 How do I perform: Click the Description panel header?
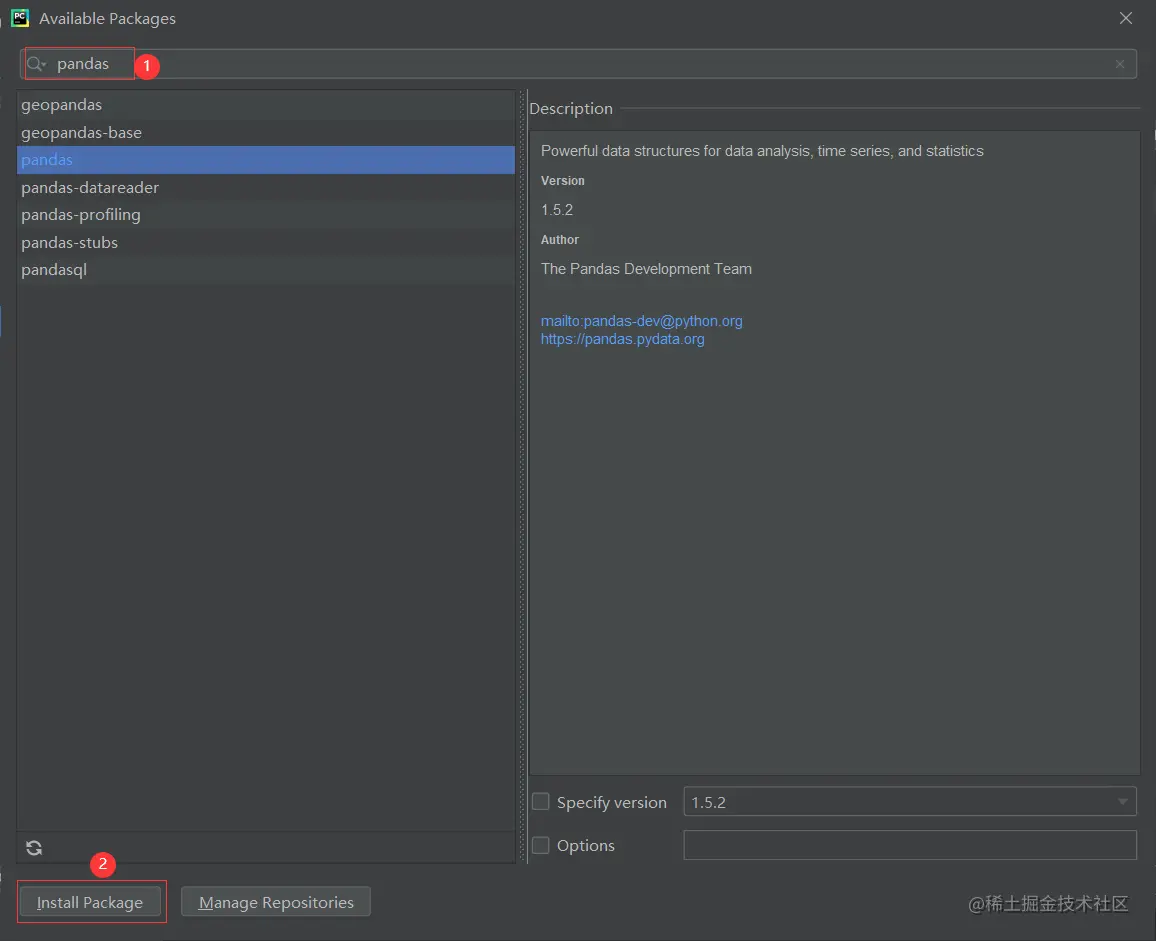point(571,108)
